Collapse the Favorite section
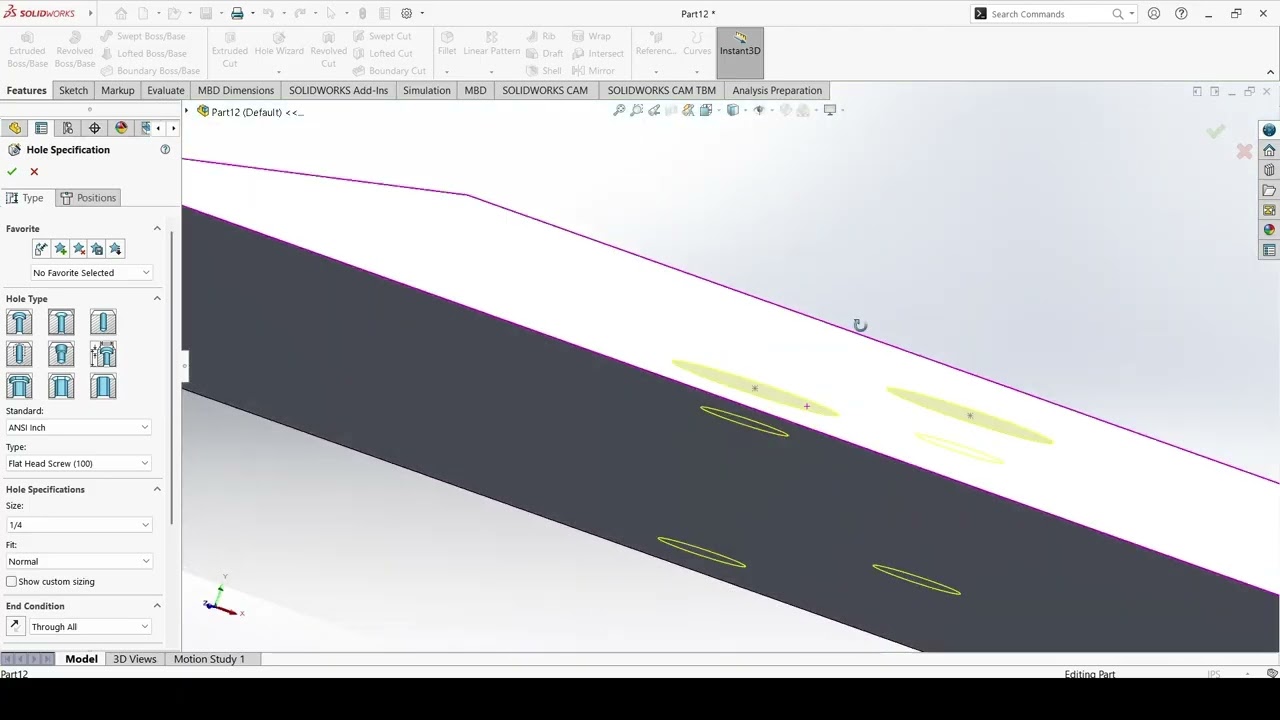 157,229
